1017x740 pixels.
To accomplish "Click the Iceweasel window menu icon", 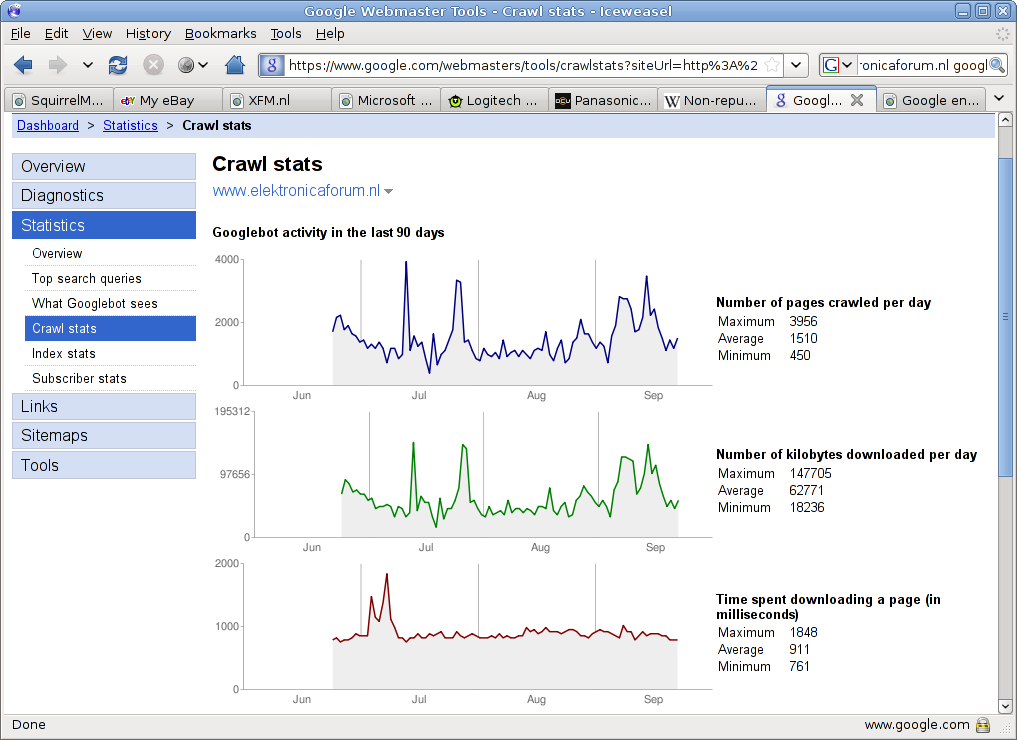I will pos(14,11).
